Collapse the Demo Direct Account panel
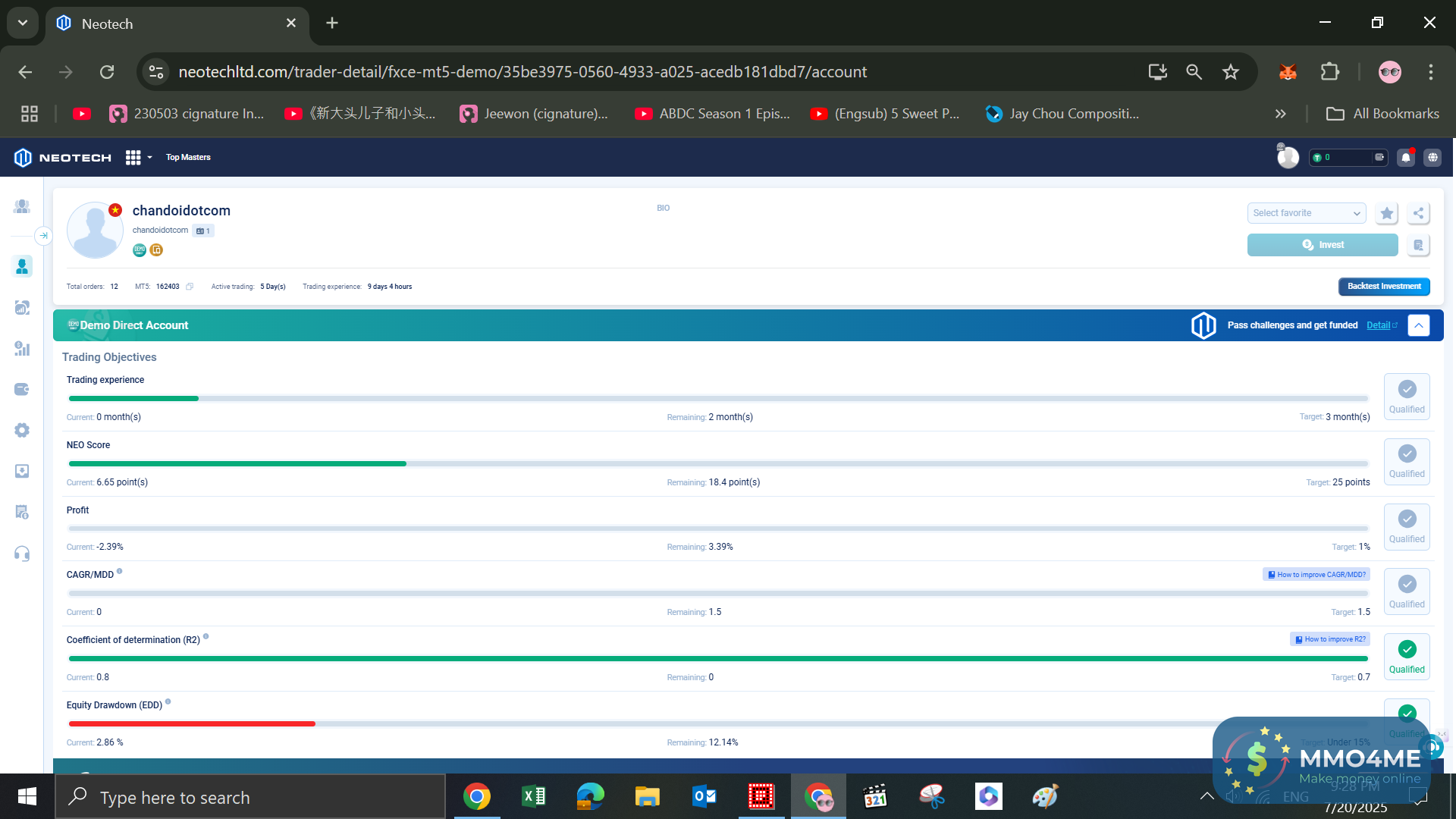 coord(1418,325)
